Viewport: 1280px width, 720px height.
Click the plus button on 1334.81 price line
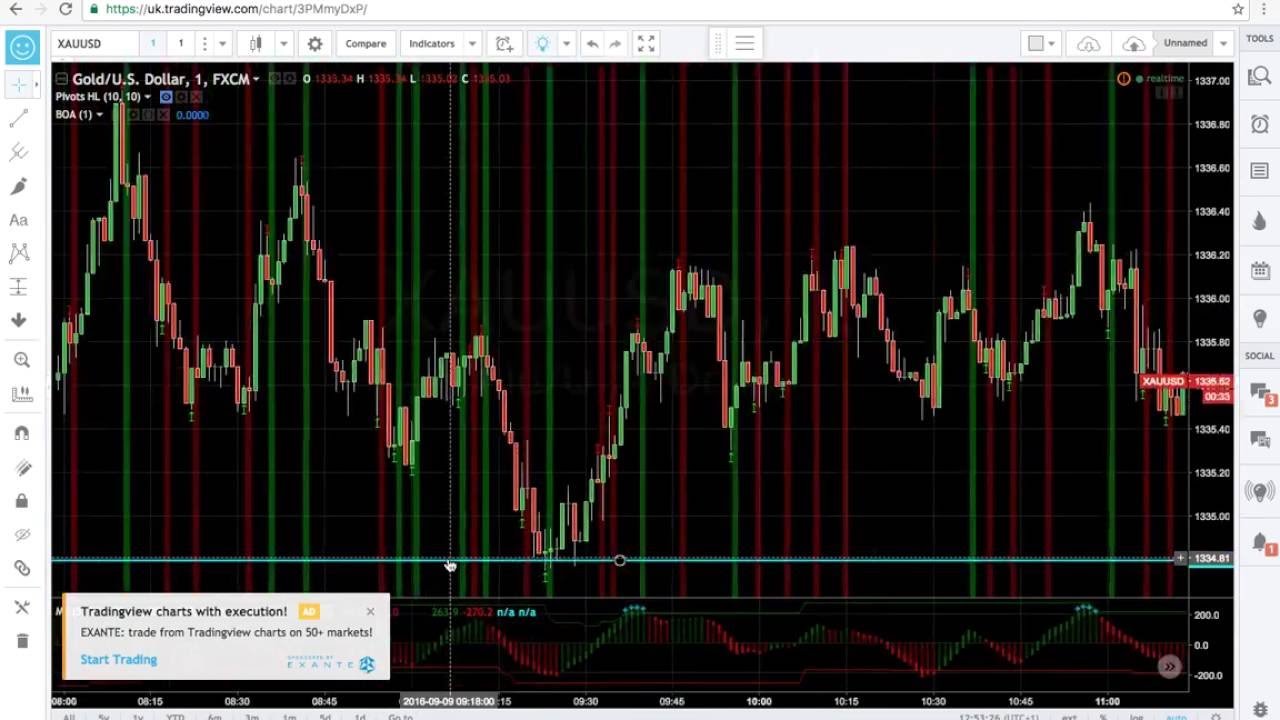[x=1180, y=558]
